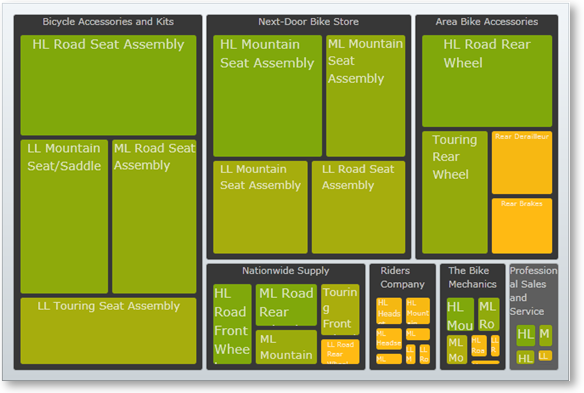Pick the Touring Front tile
The image size is (584, 393).
340,309
